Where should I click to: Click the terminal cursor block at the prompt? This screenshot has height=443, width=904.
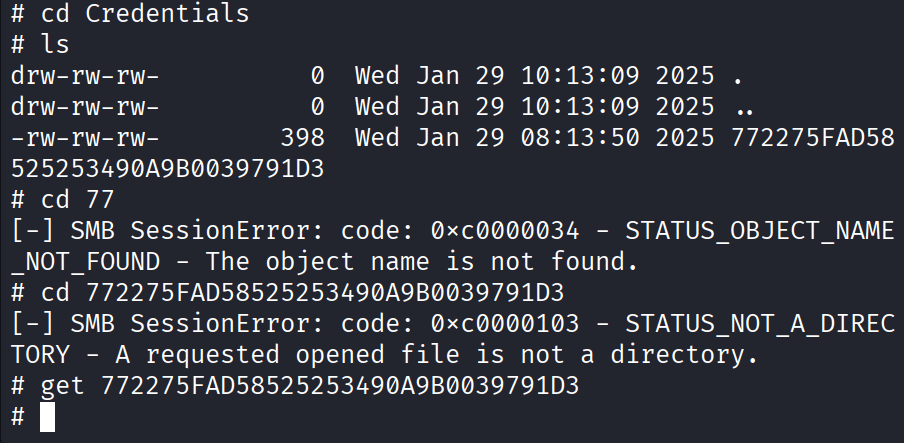47,417
